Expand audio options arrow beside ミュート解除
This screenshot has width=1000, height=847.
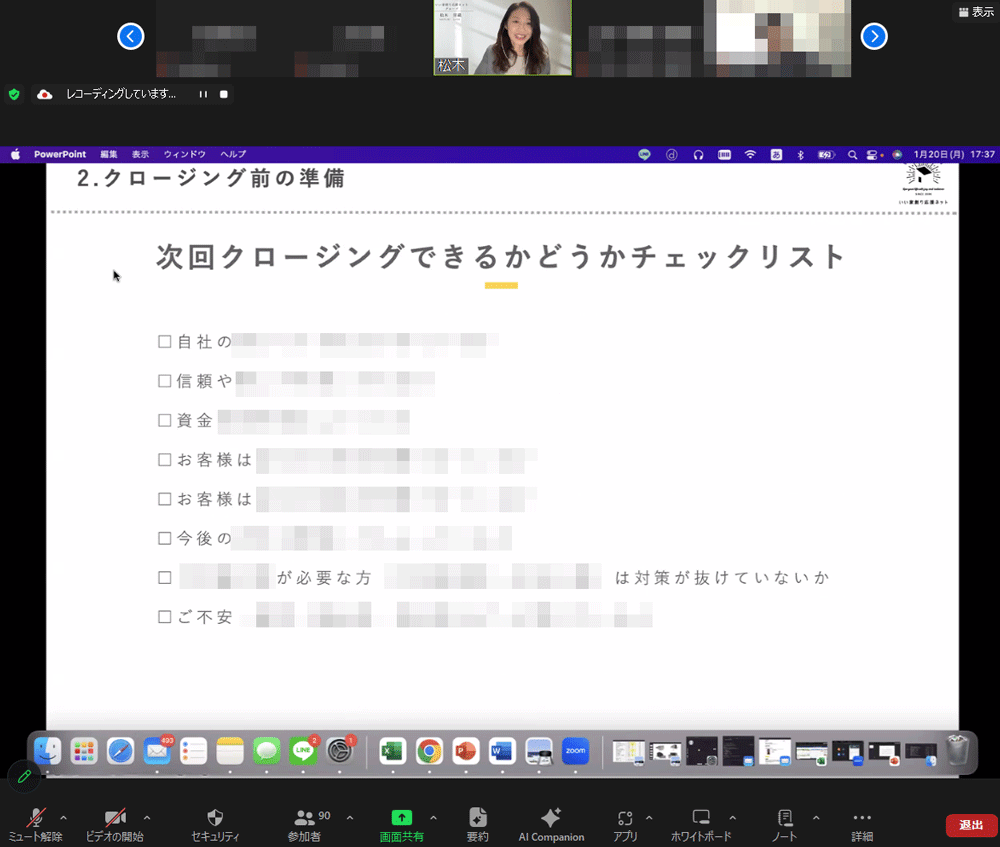pos(64,817)
